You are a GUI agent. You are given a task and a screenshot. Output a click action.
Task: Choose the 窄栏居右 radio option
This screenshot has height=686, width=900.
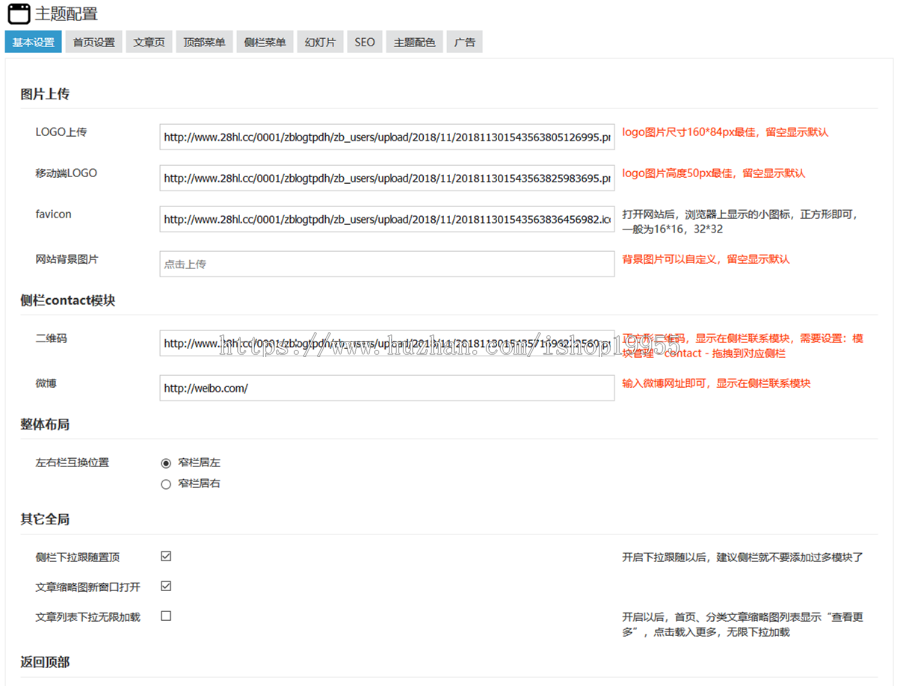166,484
